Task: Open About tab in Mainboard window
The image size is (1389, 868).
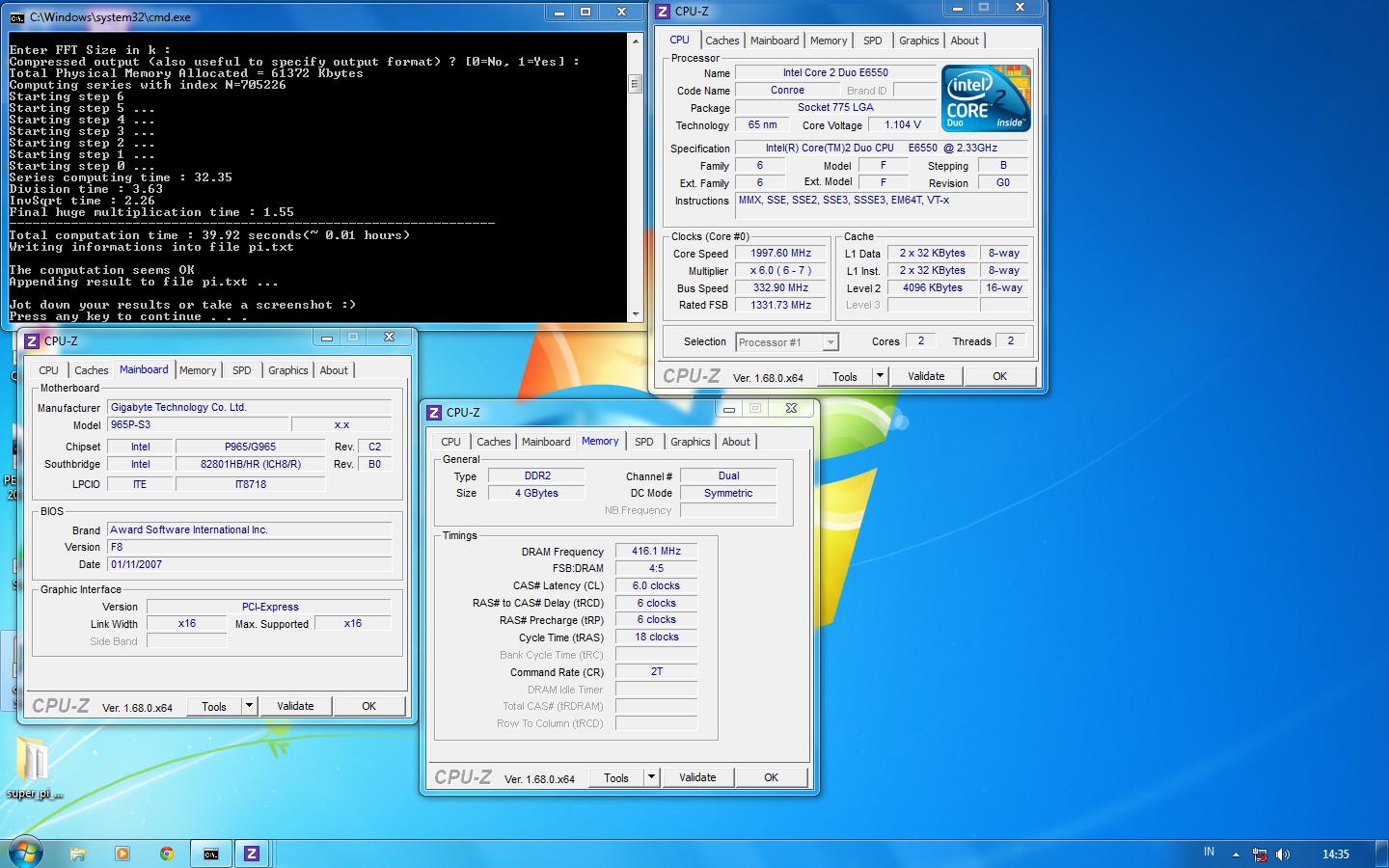Action: coord(334,370)
